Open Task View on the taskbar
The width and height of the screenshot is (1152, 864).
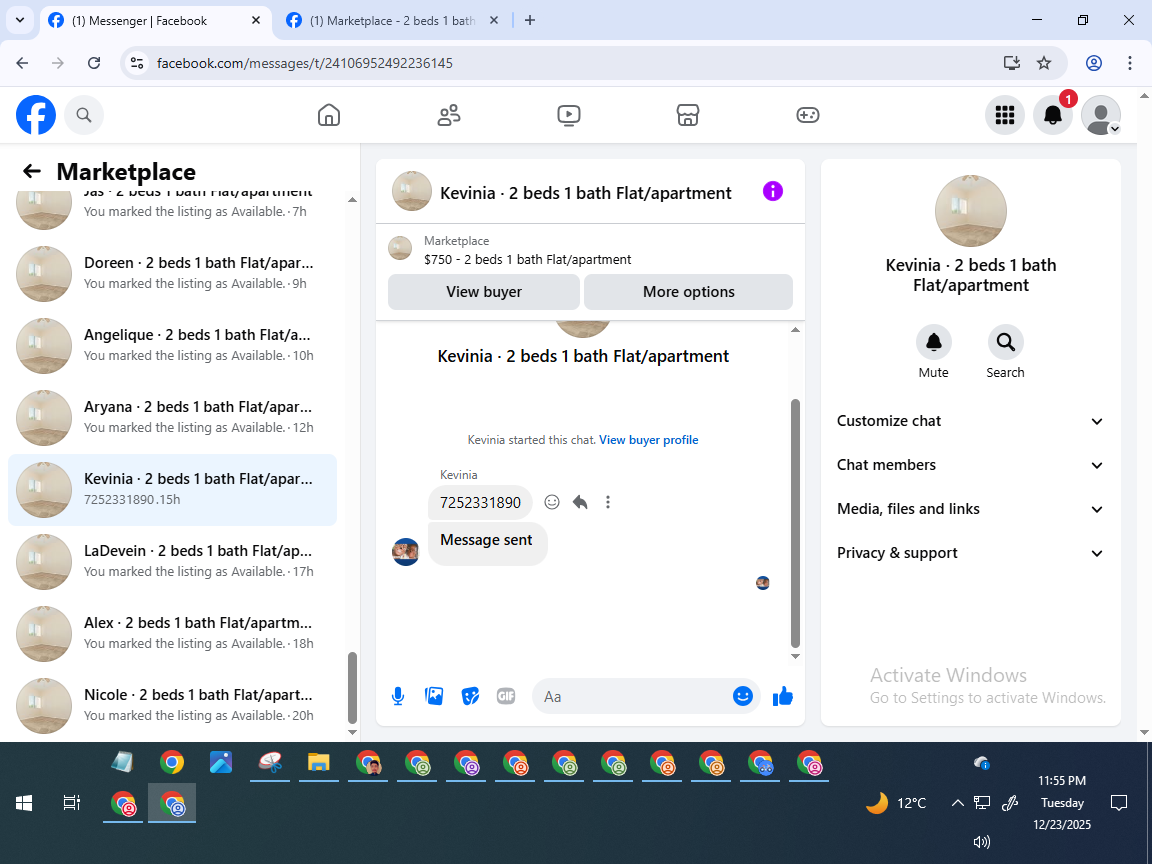tap(71, 803)
